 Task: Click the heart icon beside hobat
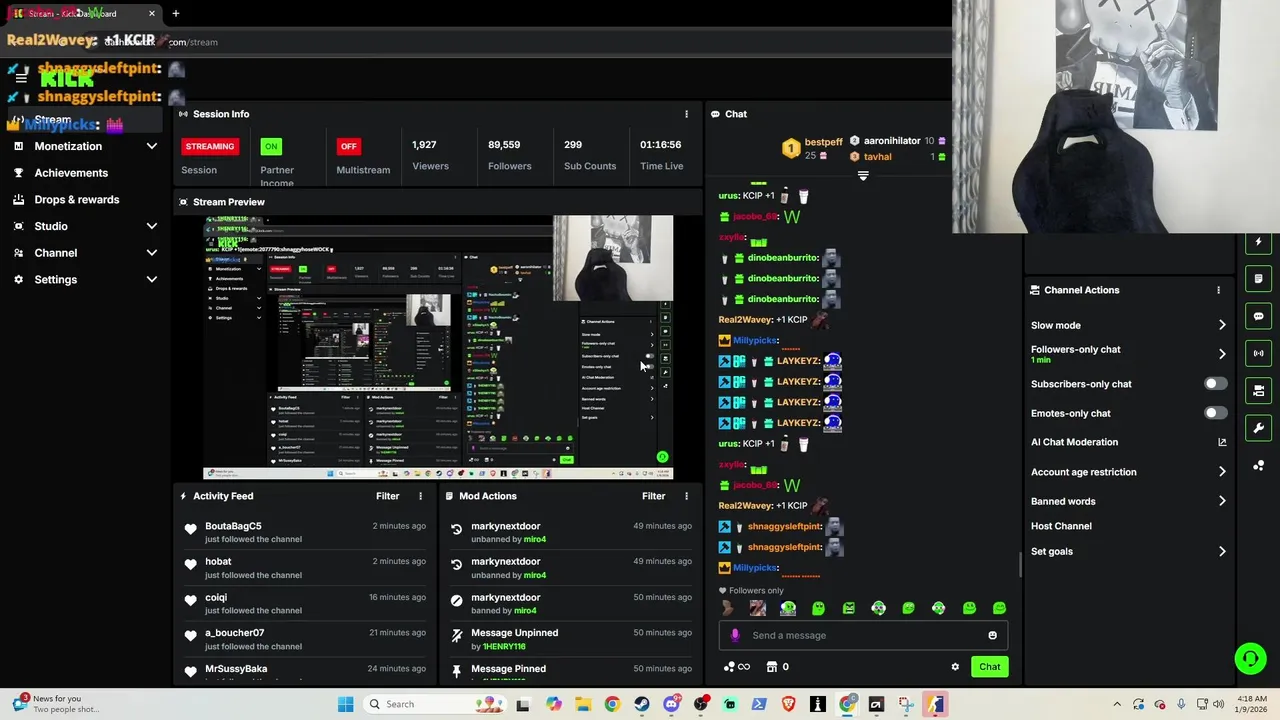(x=191, y=565)
